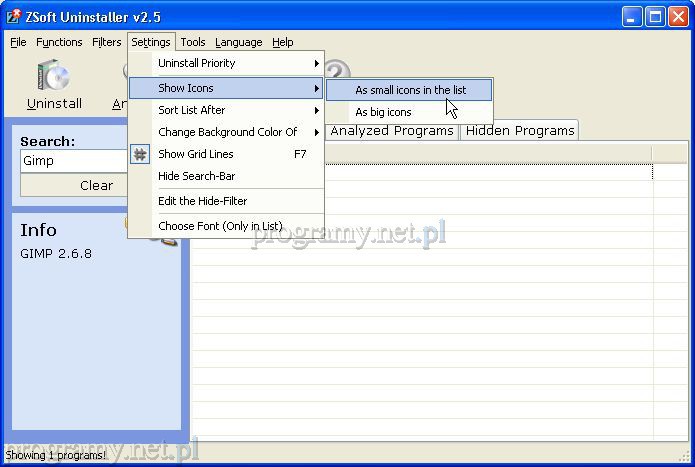The height and width of the screenshot is (467, 695).
Task: Open Edit the Hide-Filter entry
Action: point(202,201)
